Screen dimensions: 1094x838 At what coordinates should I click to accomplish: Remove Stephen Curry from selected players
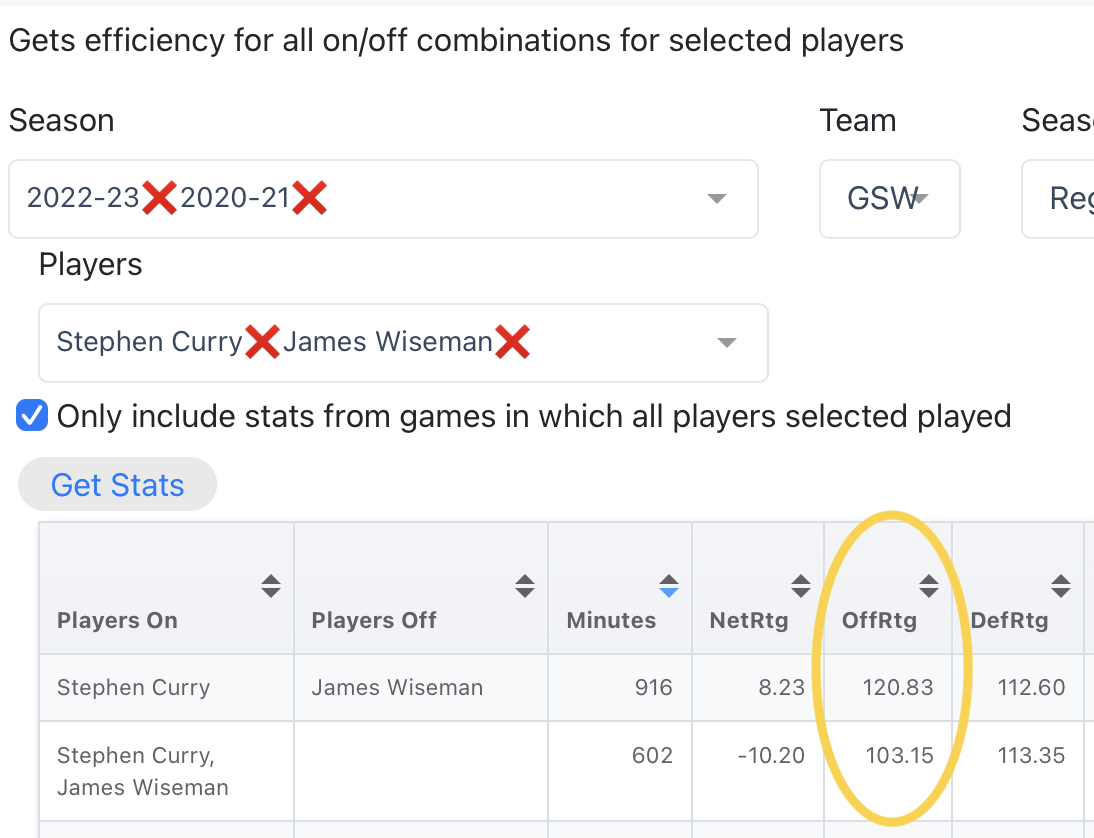262,342
